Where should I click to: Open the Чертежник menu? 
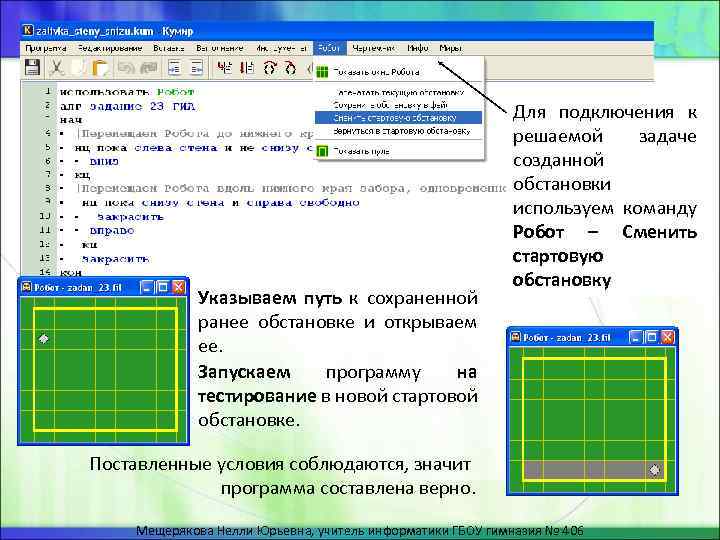[x=373, y=48]
